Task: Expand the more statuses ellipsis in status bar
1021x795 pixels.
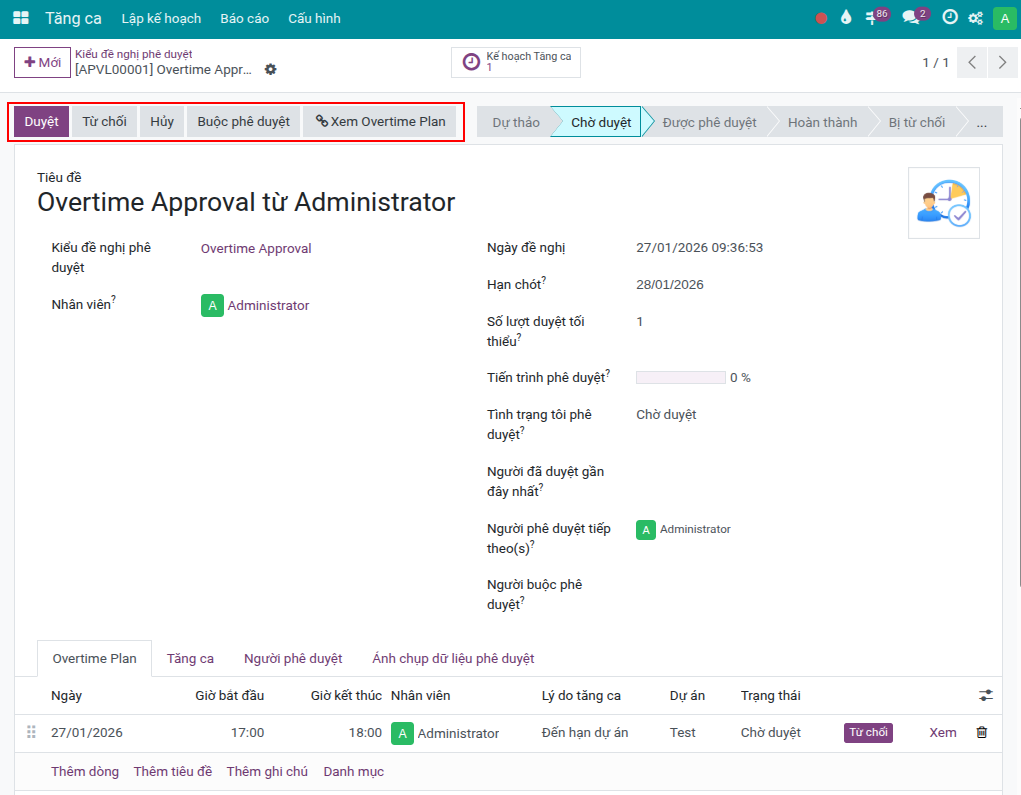Action: point(981,123)
